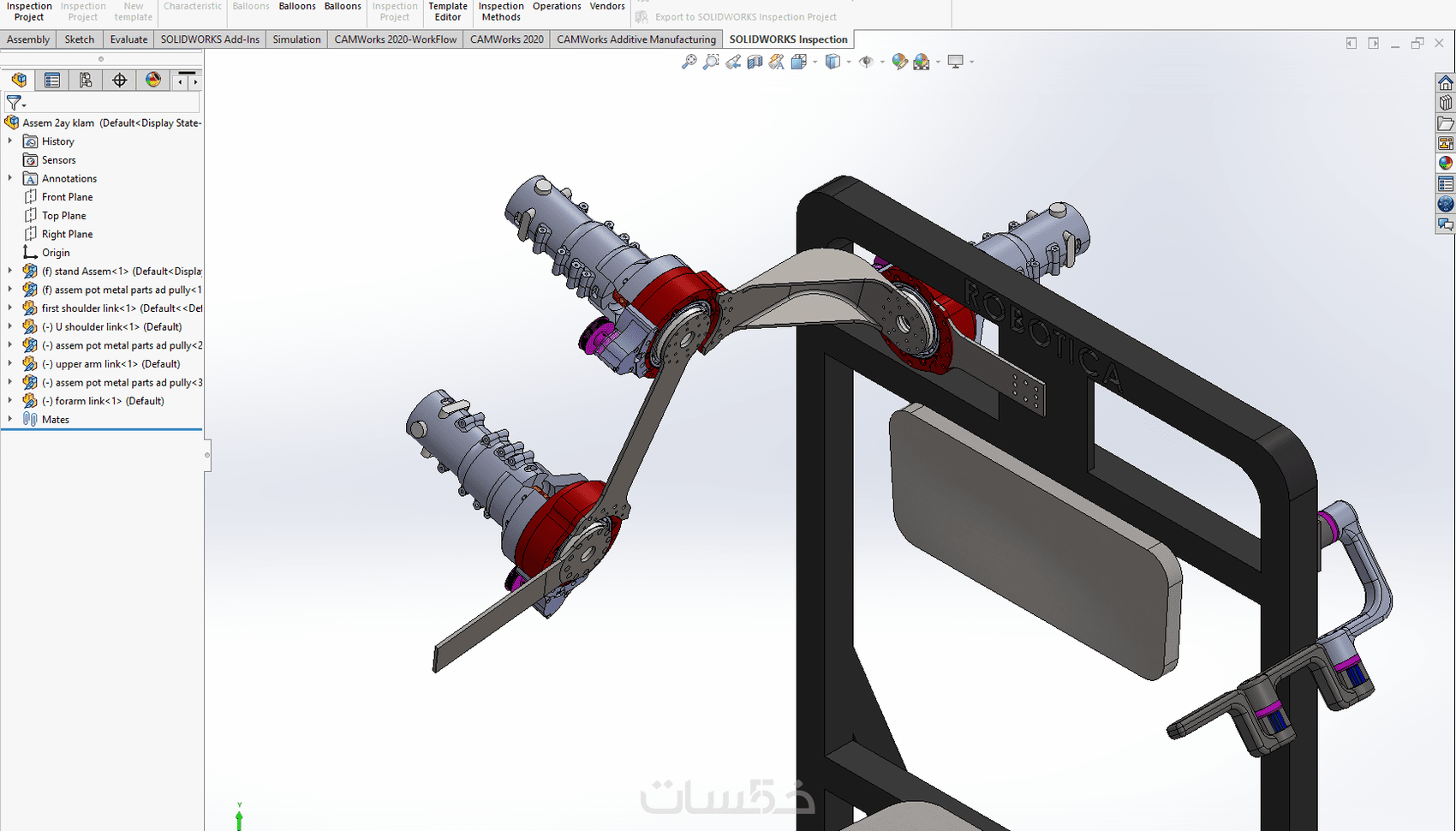This screenshot has width=1456, height=831.
Task: Open the Dynamic Annotation Views tool
Action: pyautogui.click(x=777, y=62)
